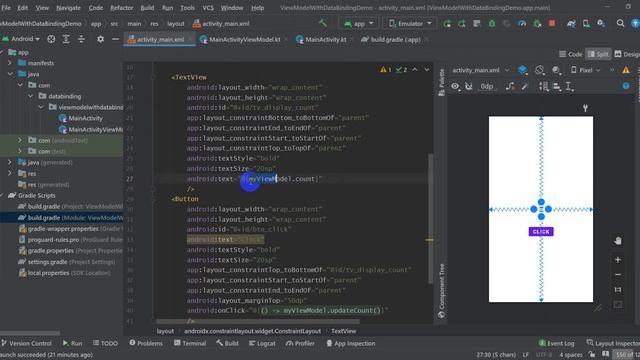Toggle Autoconnect to Parent magnet icon

(x=469, y=86)
